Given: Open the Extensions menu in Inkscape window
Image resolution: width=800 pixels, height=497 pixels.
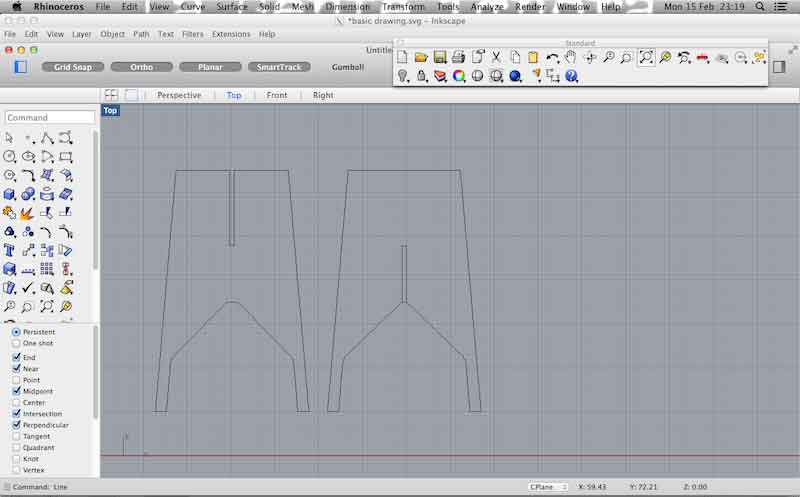Looking at the screenshot, I should 231,34.
